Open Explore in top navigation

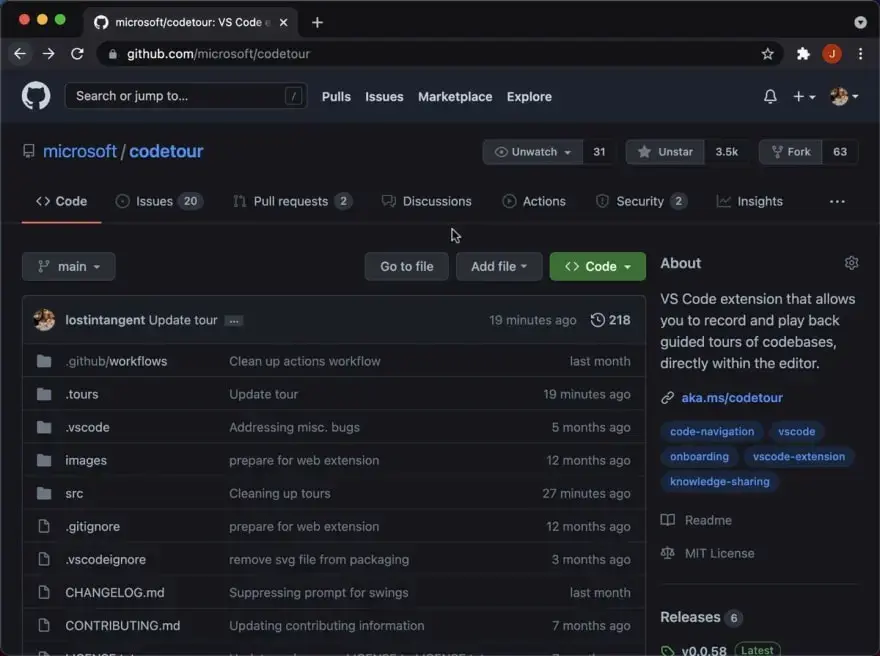coord(529,97)
